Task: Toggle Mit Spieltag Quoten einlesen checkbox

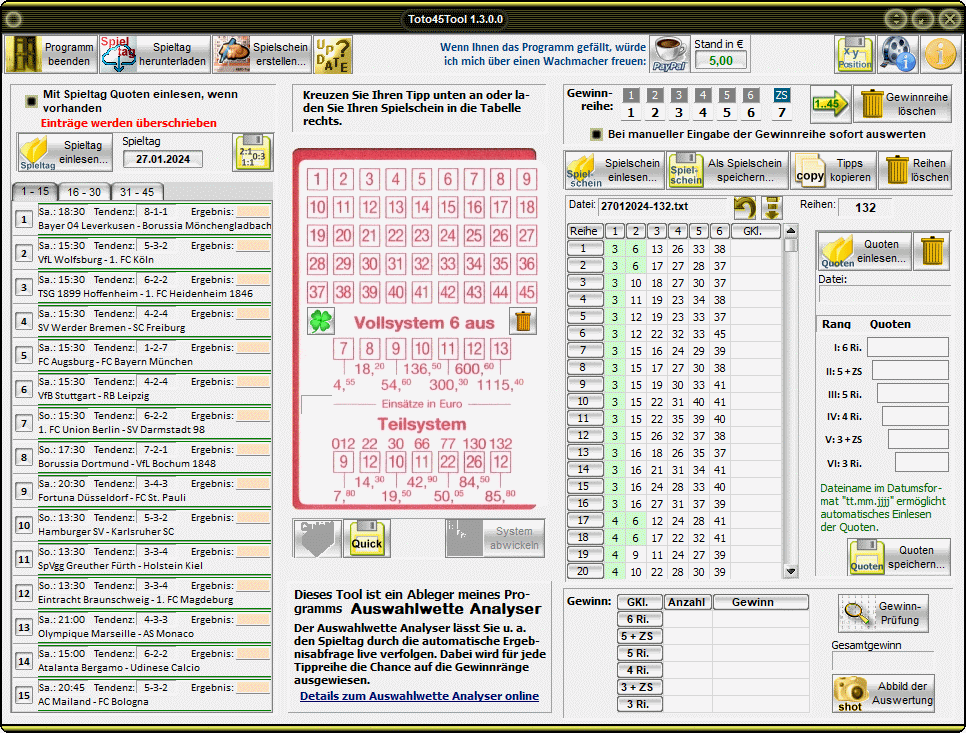Action: click(31, 101)
